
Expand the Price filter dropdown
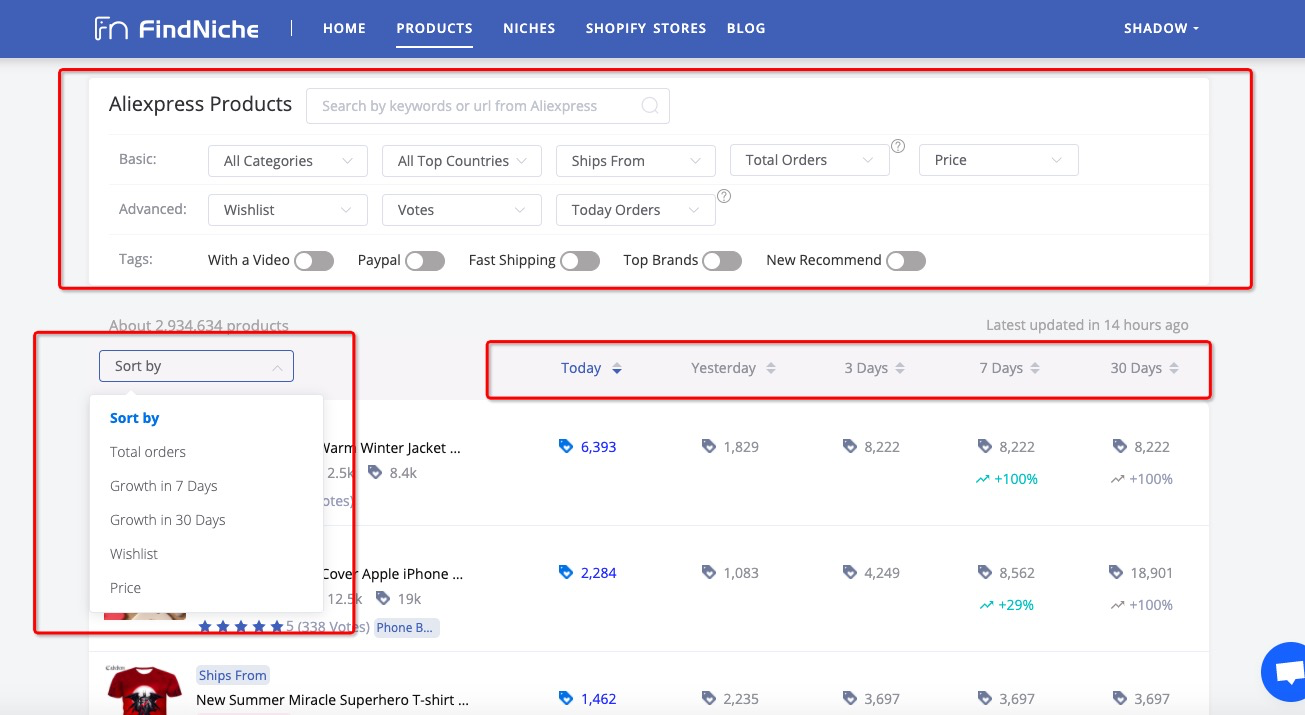[999, 160]
